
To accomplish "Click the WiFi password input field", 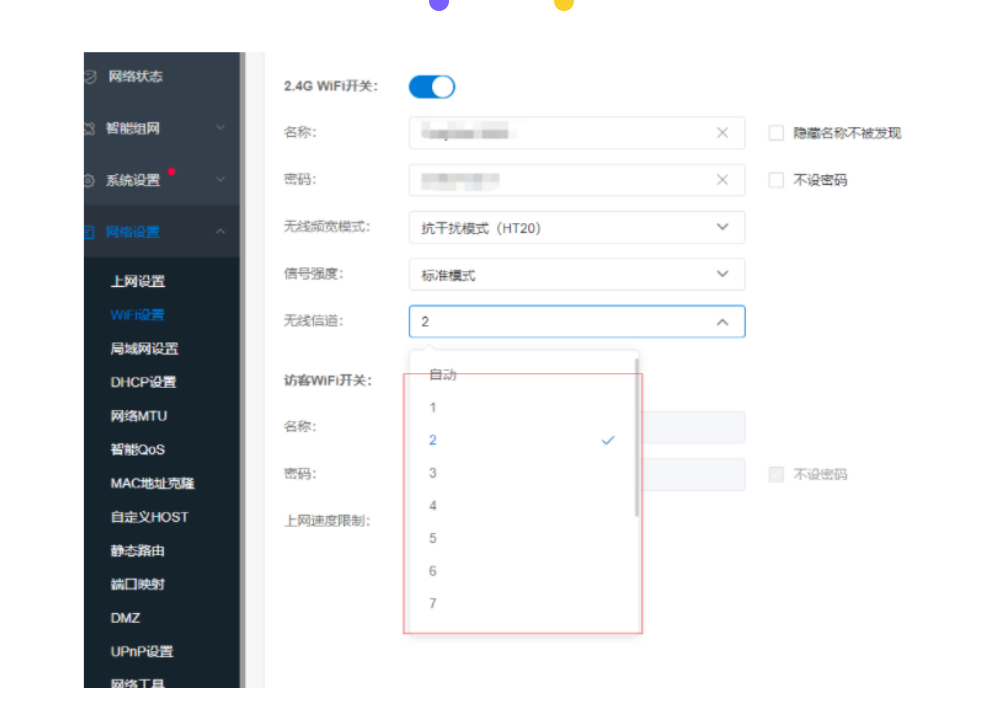I will click(577, 180).
